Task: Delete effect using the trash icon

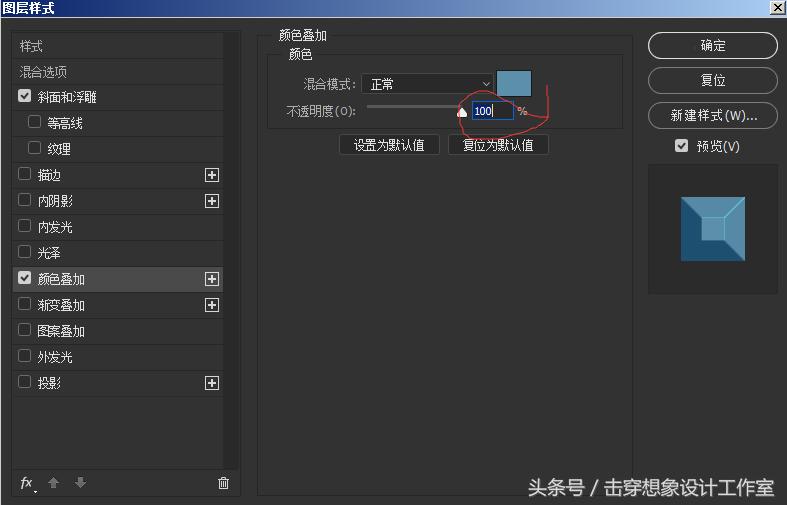Action: coord(223,483)
